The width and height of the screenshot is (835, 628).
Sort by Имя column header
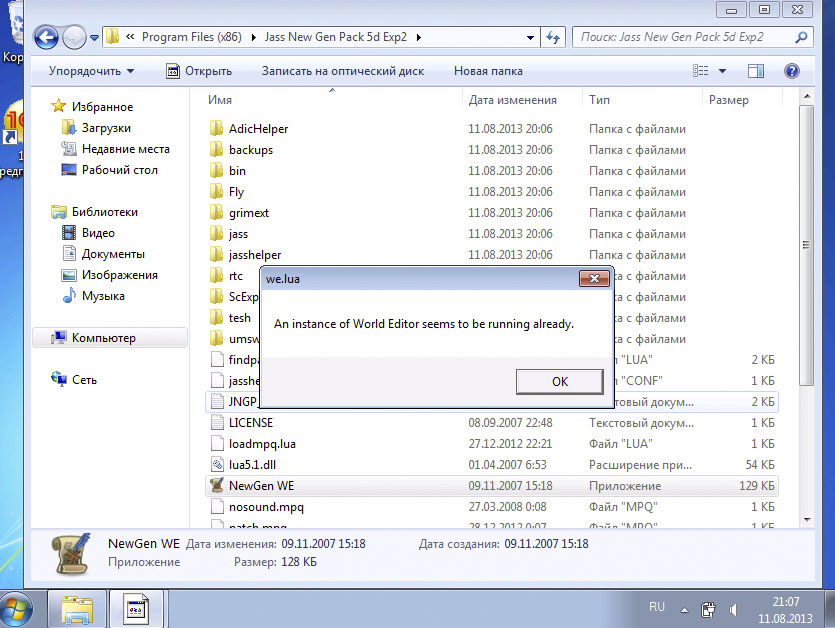[x=219, y=100]
